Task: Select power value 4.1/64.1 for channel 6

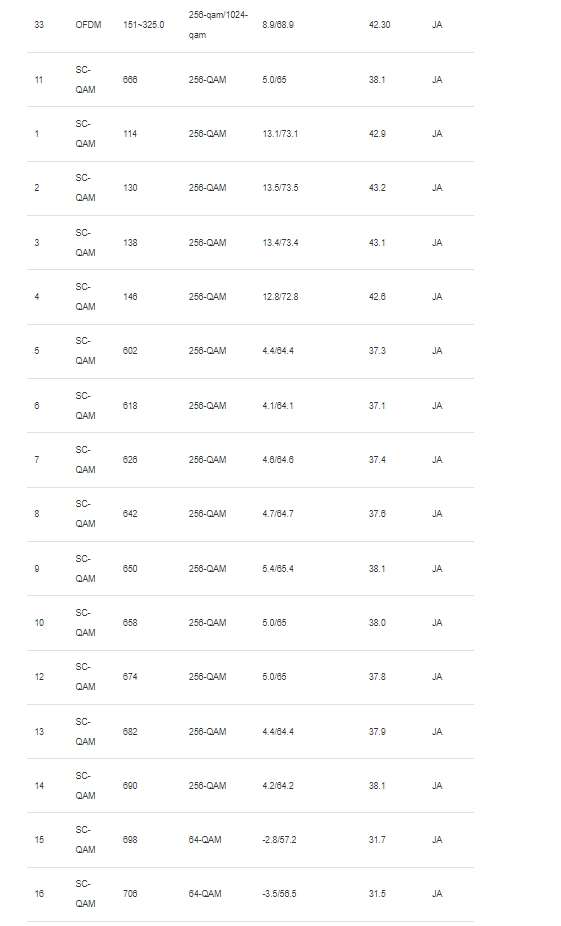Action: point(278,406)
